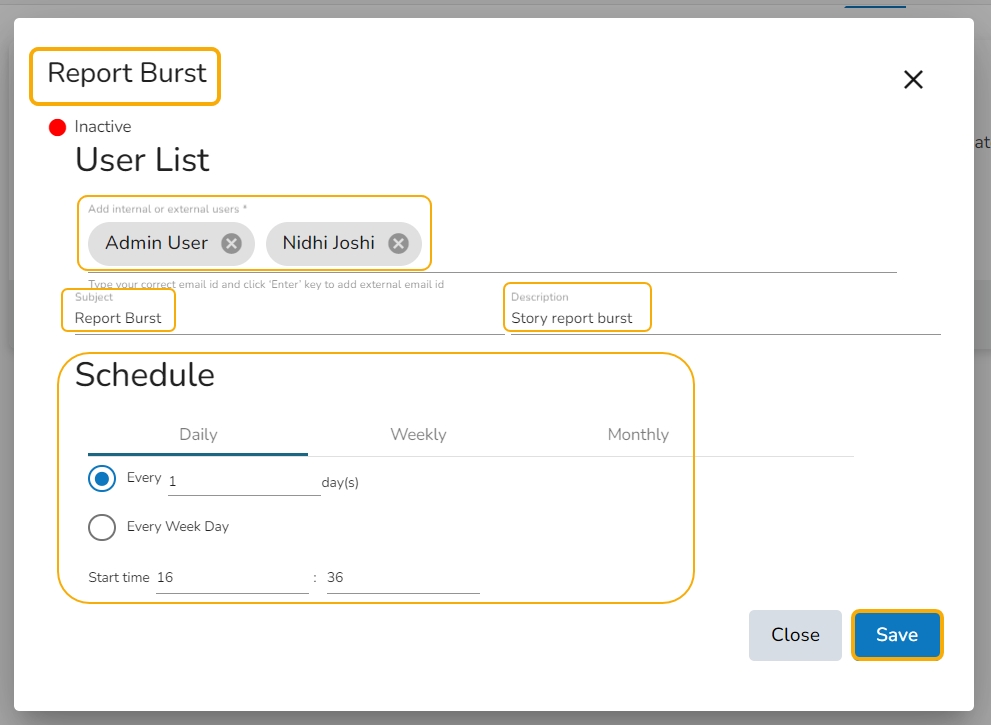Choose the Every Week Day option
Screen dimensions: 991x725
(102, 527)
